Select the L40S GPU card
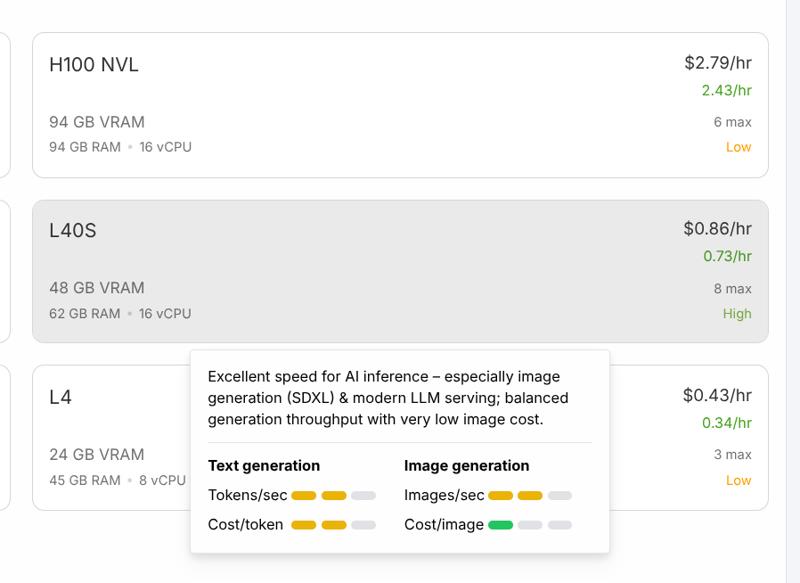Viewport: 800px width, 583px height. [400, 271]
